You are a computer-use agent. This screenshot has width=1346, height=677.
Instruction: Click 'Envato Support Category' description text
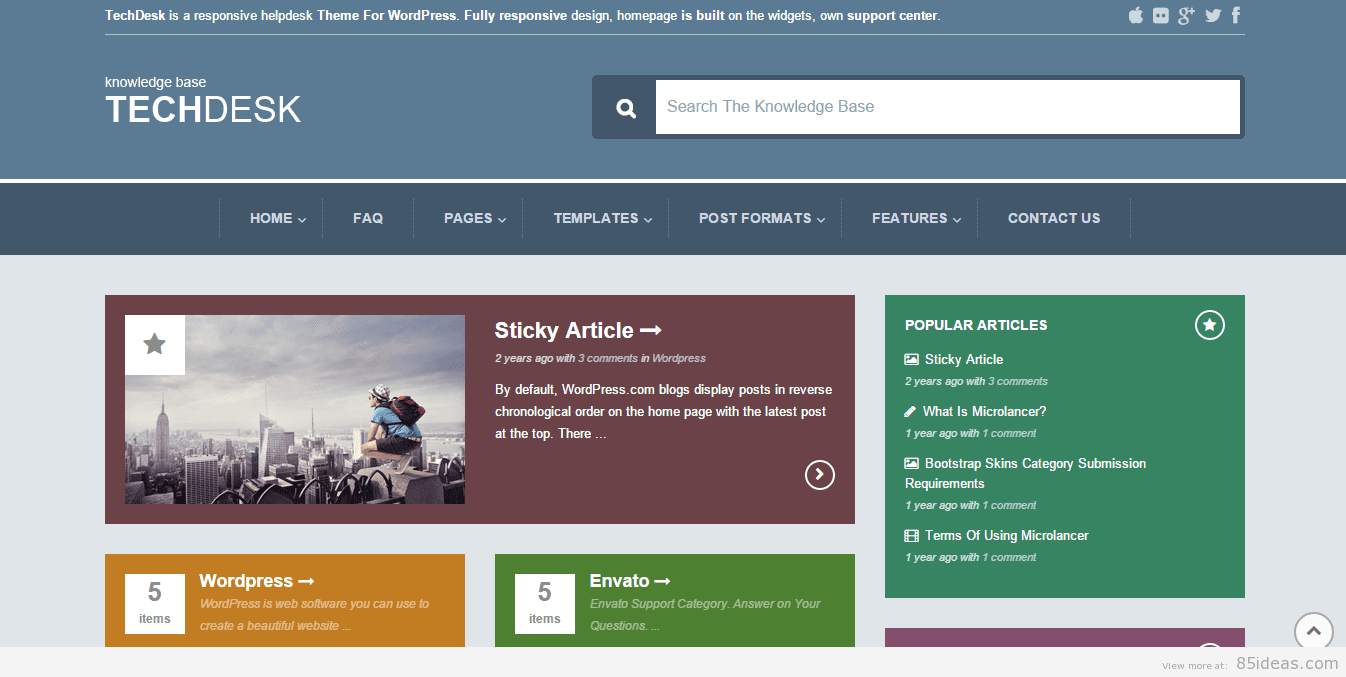tap(705, 614)
